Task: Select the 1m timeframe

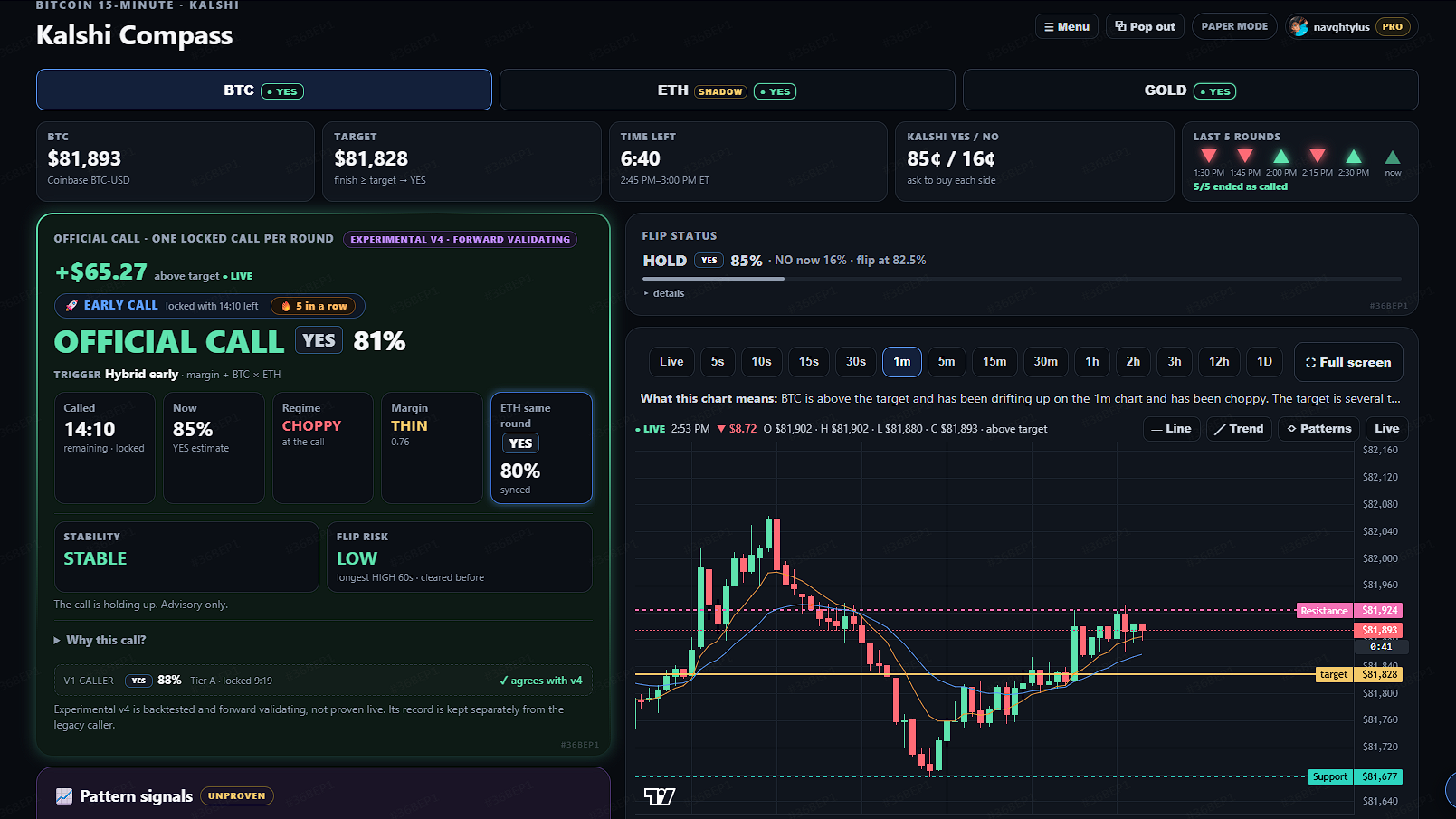Action: (x=902, y=361)
